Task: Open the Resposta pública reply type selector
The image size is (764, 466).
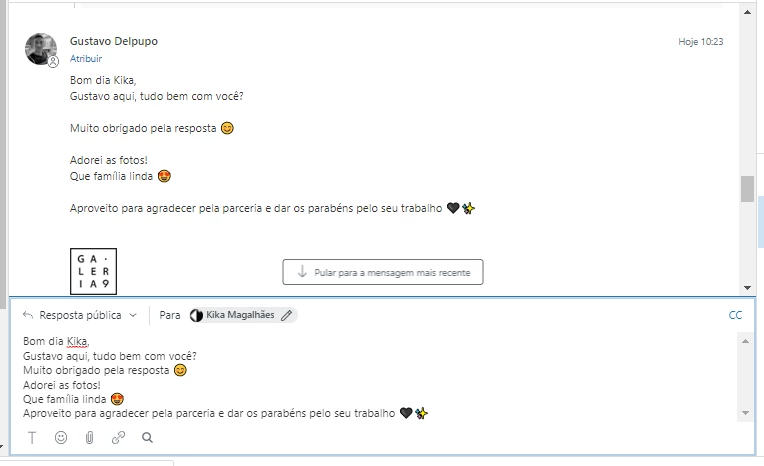Action: click(x=80, y=315)
